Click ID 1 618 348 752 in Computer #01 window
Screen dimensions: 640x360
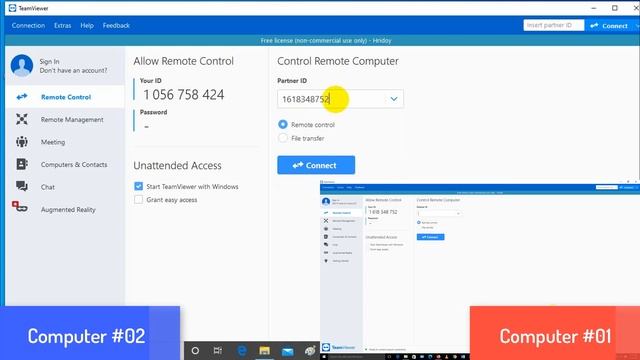(383, 212)
